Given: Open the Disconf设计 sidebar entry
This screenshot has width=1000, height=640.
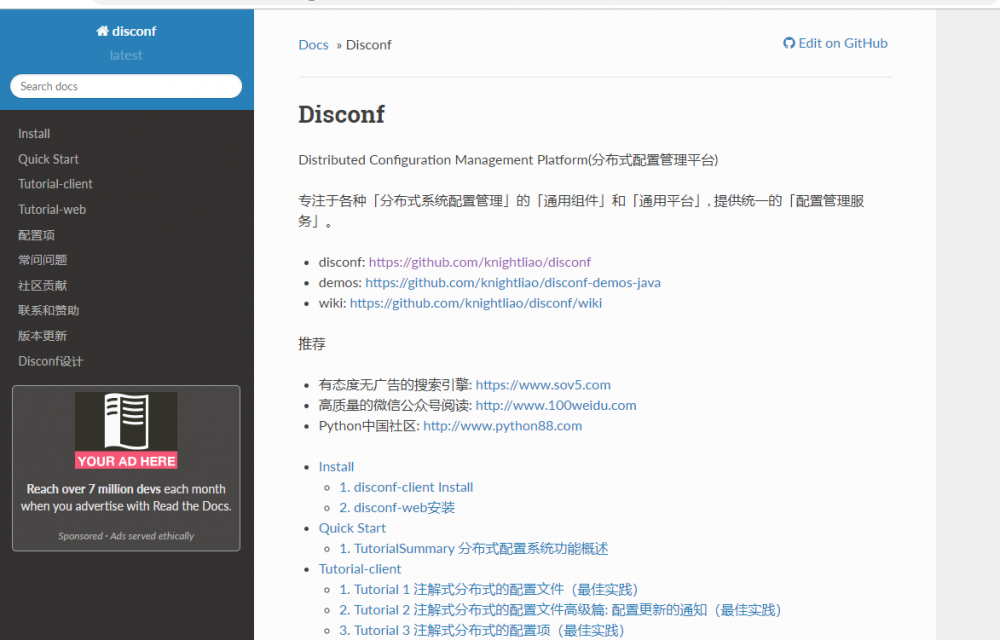Looking at the screenshot, I should [50, 361].
